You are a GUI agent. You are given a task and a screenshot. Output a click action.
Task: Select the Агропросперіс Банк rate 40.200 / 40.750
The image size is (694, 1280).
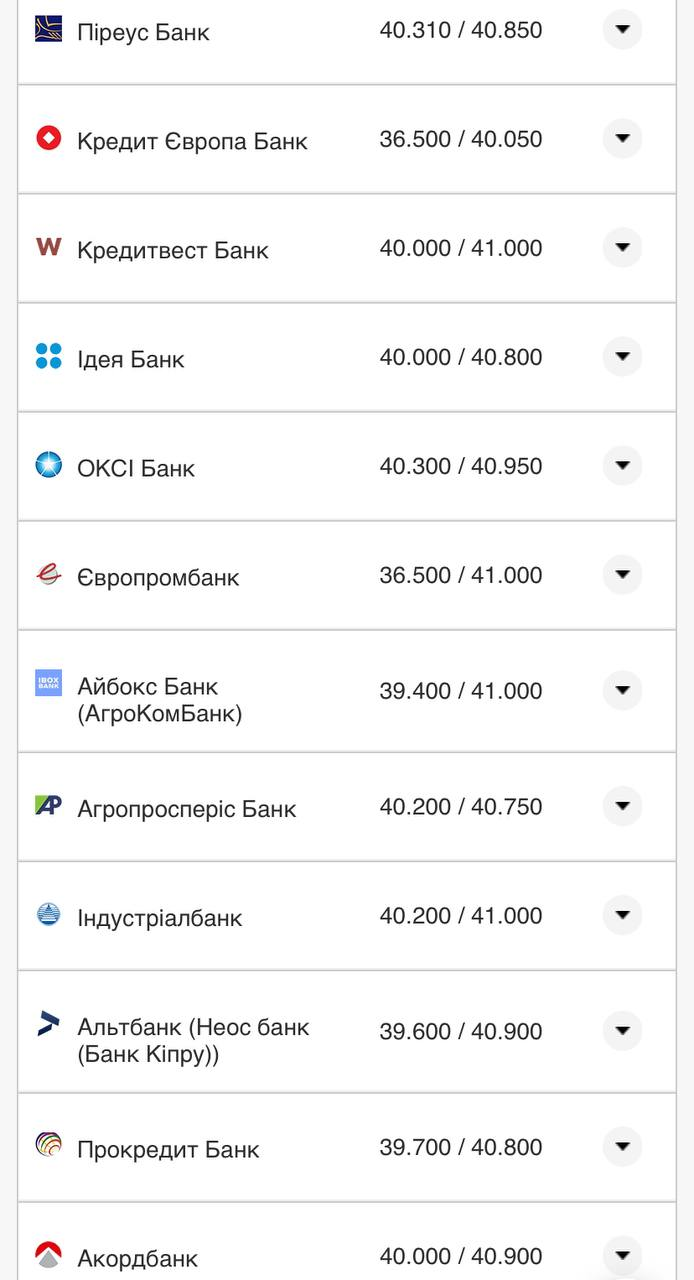click(460, 807)
